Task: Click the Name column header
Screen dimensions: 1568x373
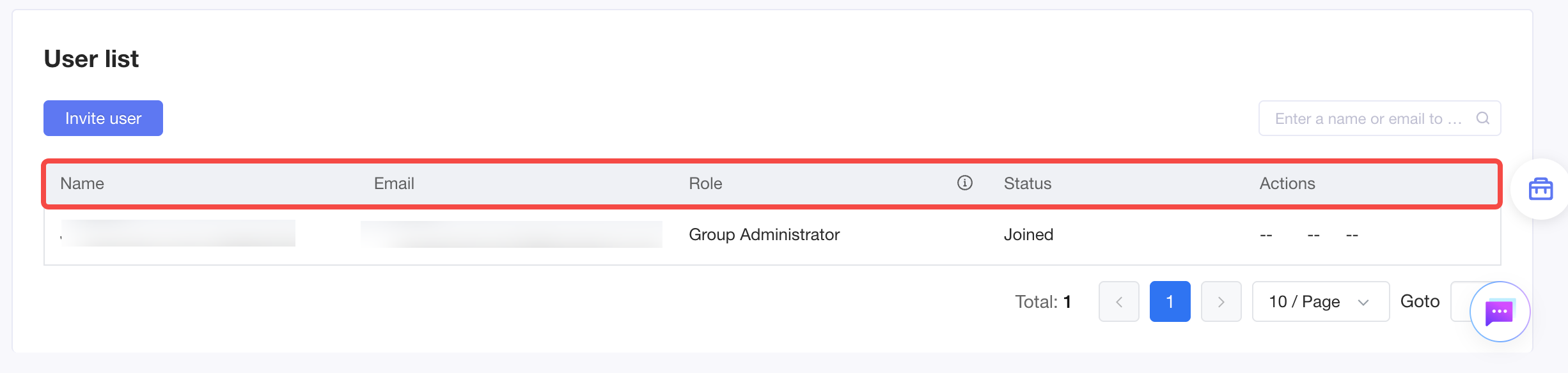Action: 82,183
